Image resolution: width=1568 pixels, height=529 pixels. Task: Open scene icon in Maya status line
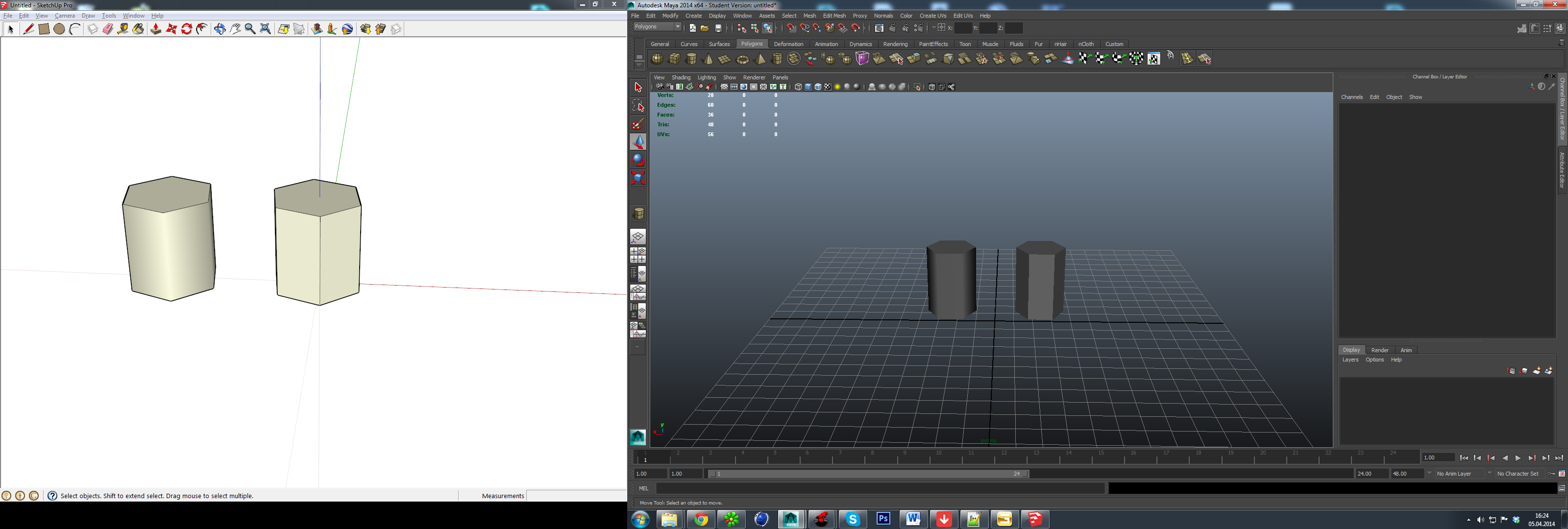click(x=705, y=28)
